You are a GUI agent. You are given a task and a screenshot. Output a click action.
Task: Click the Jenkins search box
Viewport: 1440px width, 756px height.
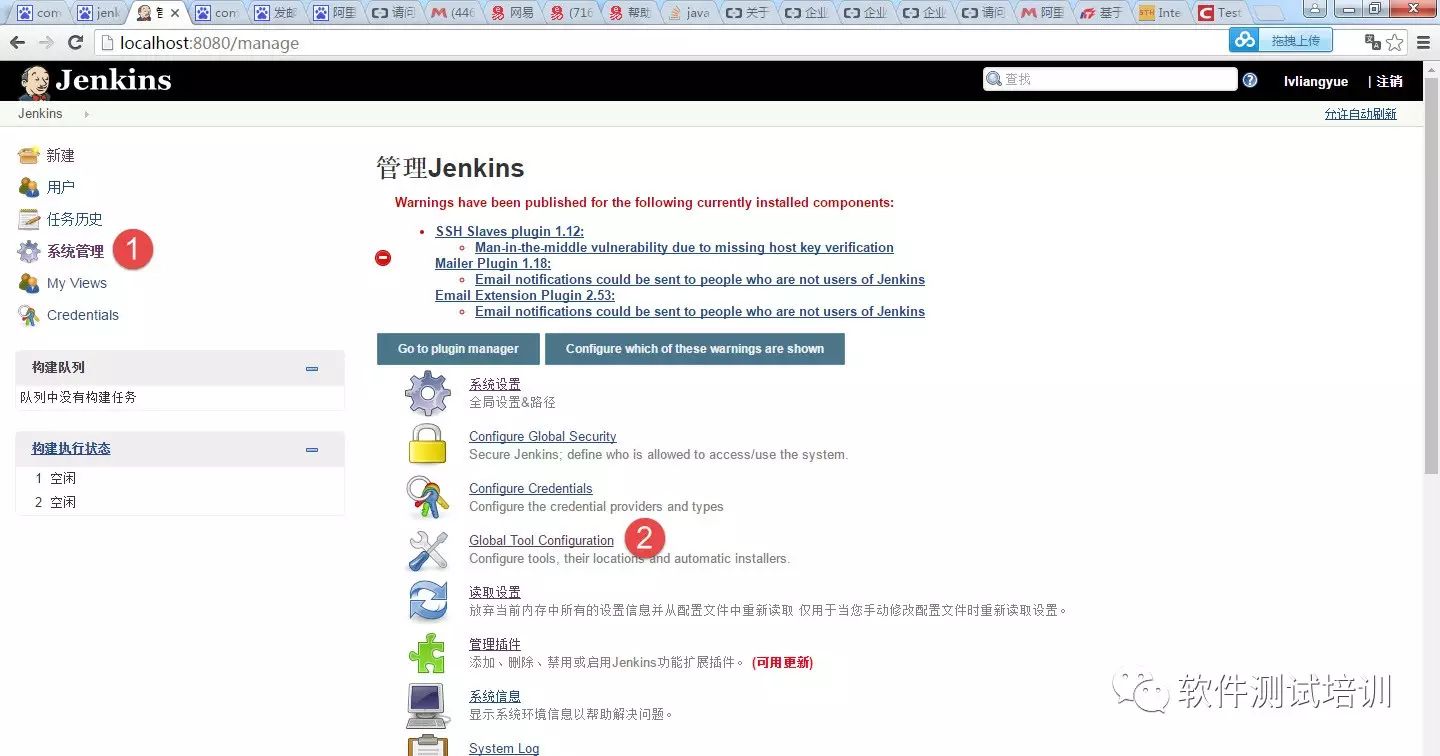(x=1110, y=79)
